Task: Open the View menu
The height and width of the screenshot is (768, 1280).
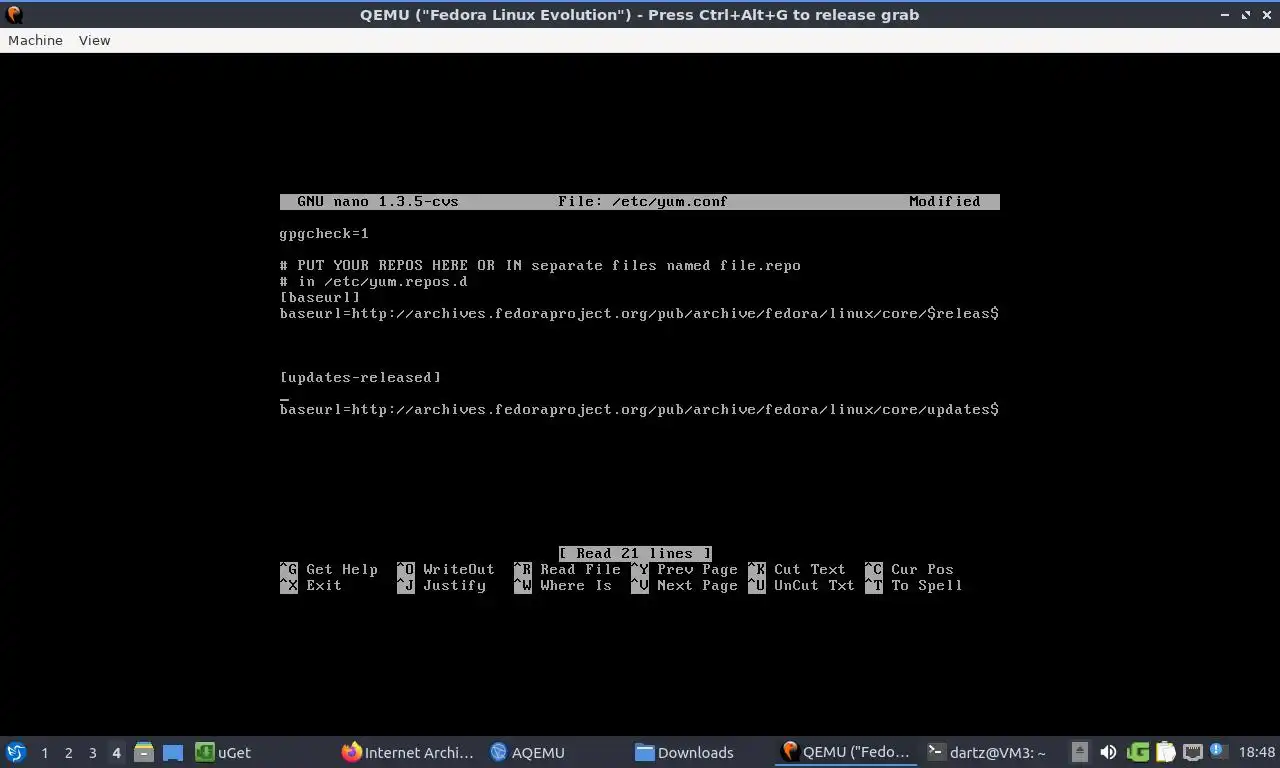Action: coord(94,40)
